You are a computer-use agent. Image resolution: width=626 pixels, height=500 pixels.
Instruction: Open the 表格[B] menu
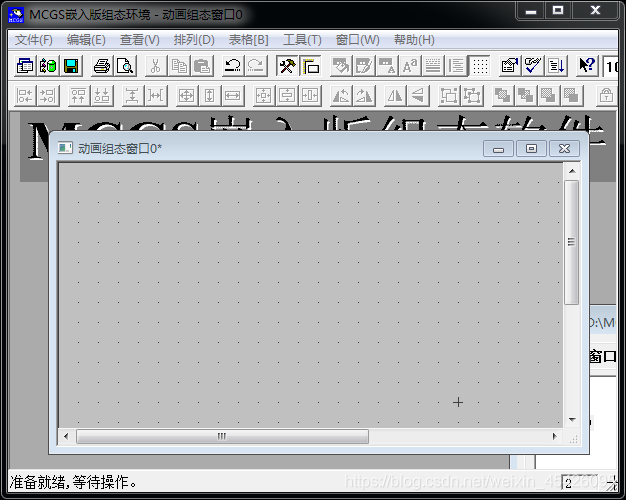tap(248, 40)
